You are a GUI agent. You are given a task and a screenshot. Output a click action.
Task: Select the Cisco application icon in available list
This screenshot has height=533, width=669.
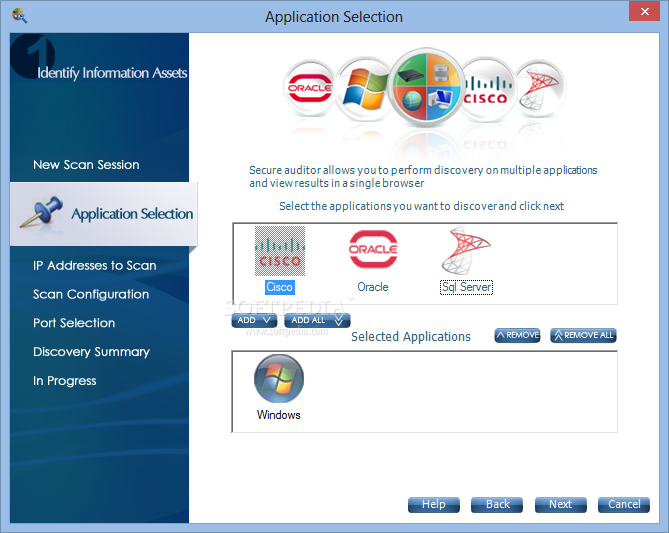click(x=280, y=251)
